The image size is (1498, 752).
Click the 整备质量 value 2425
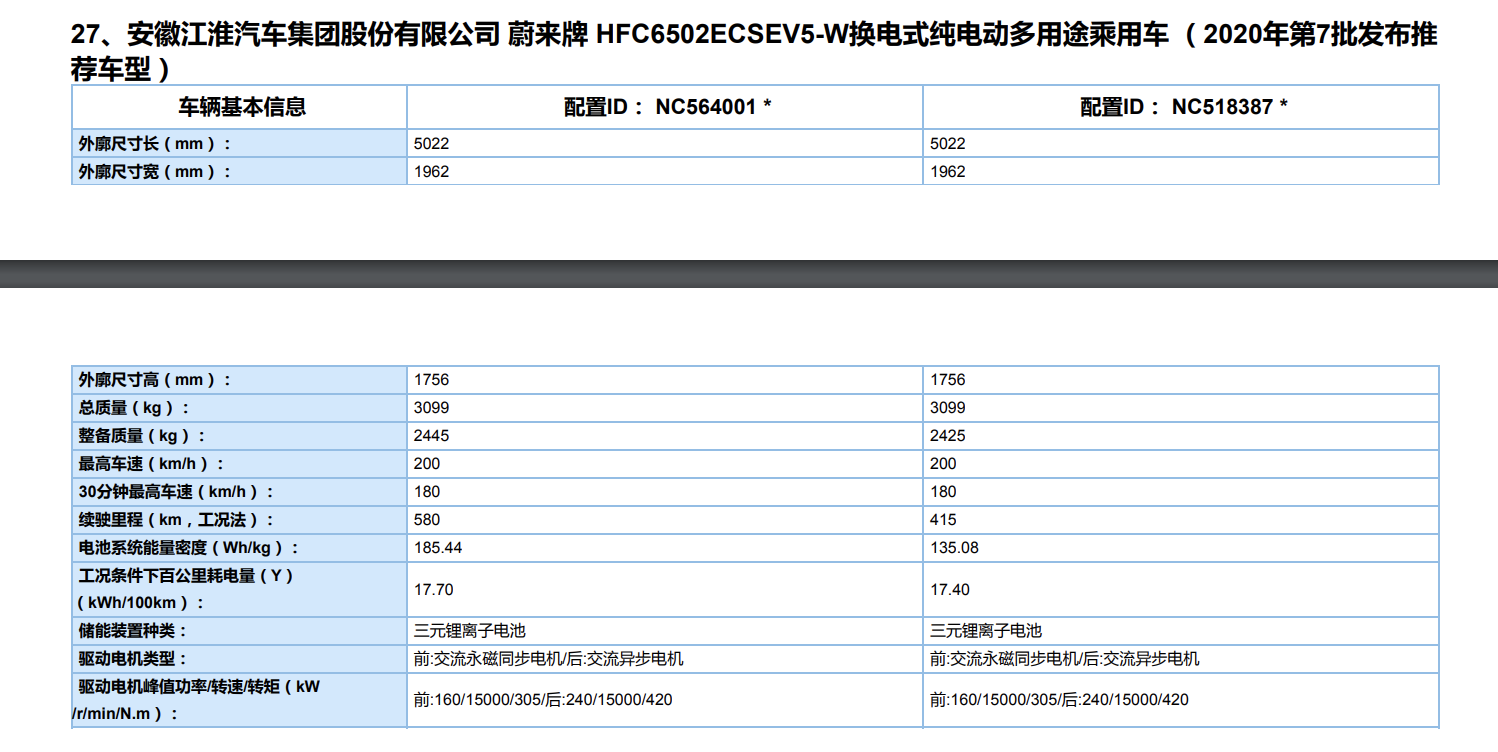click(x=948, y=436)
